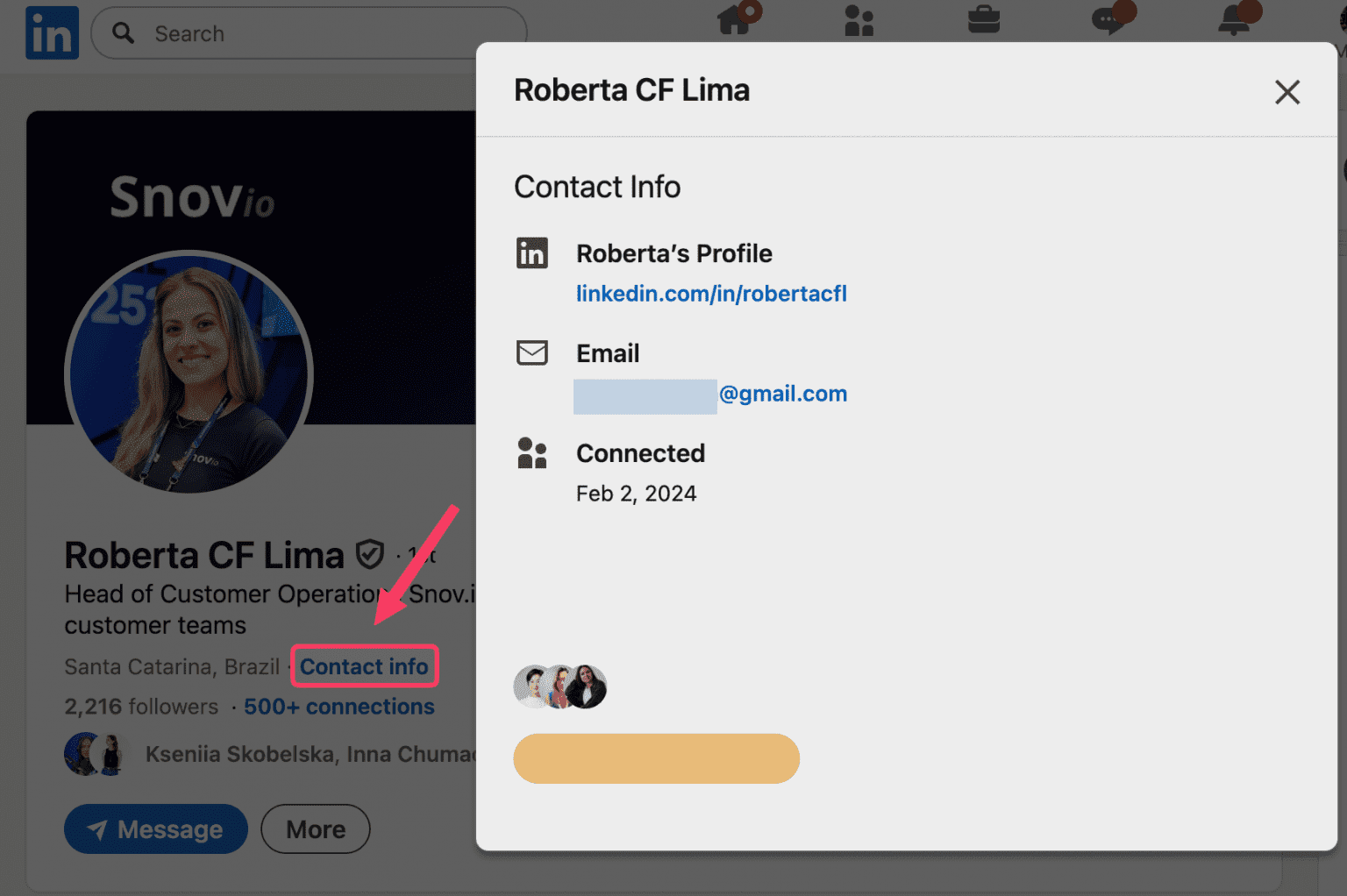This screenshot has width=1347, height=896.
Task: Open the More options button
Action: [x=315, y=828]
